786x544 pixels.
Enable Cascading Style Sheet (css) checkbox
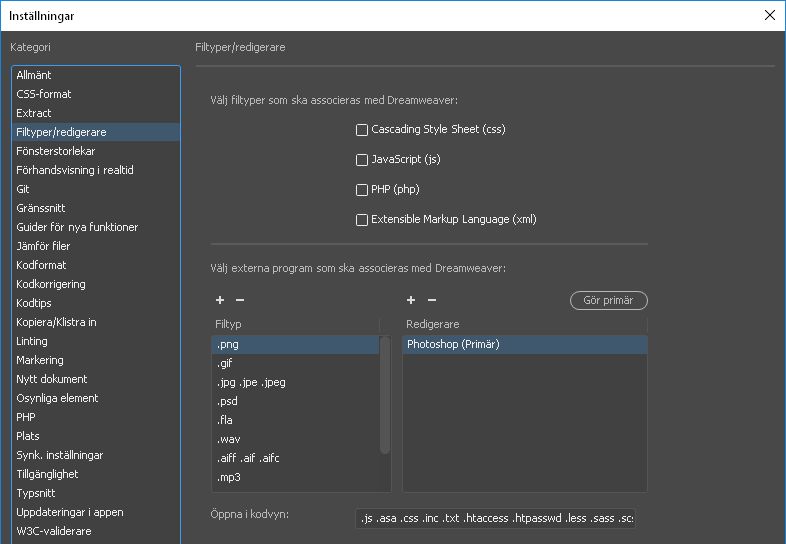point(362,130)
